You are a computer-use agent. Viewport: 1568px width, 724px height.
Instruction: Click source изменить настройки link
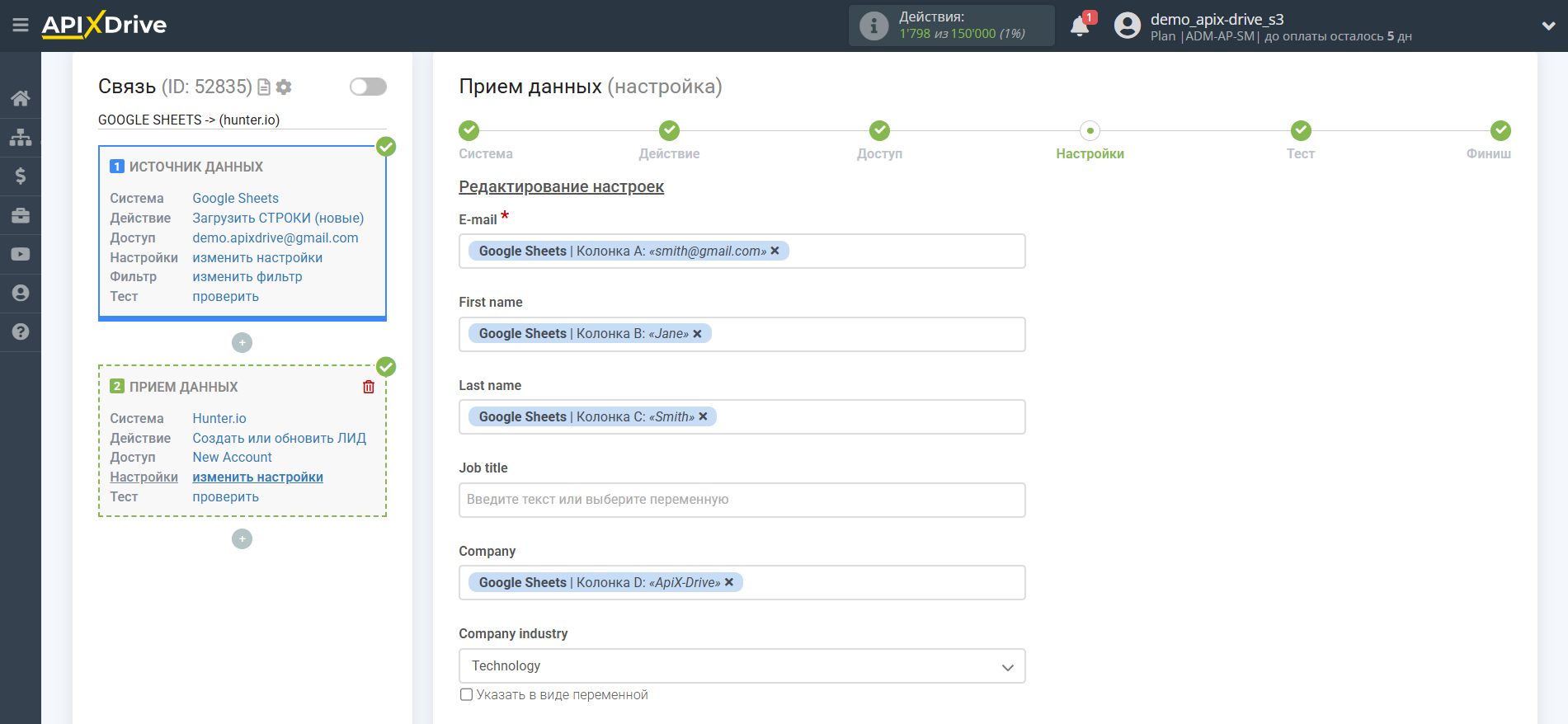(257, 257)
